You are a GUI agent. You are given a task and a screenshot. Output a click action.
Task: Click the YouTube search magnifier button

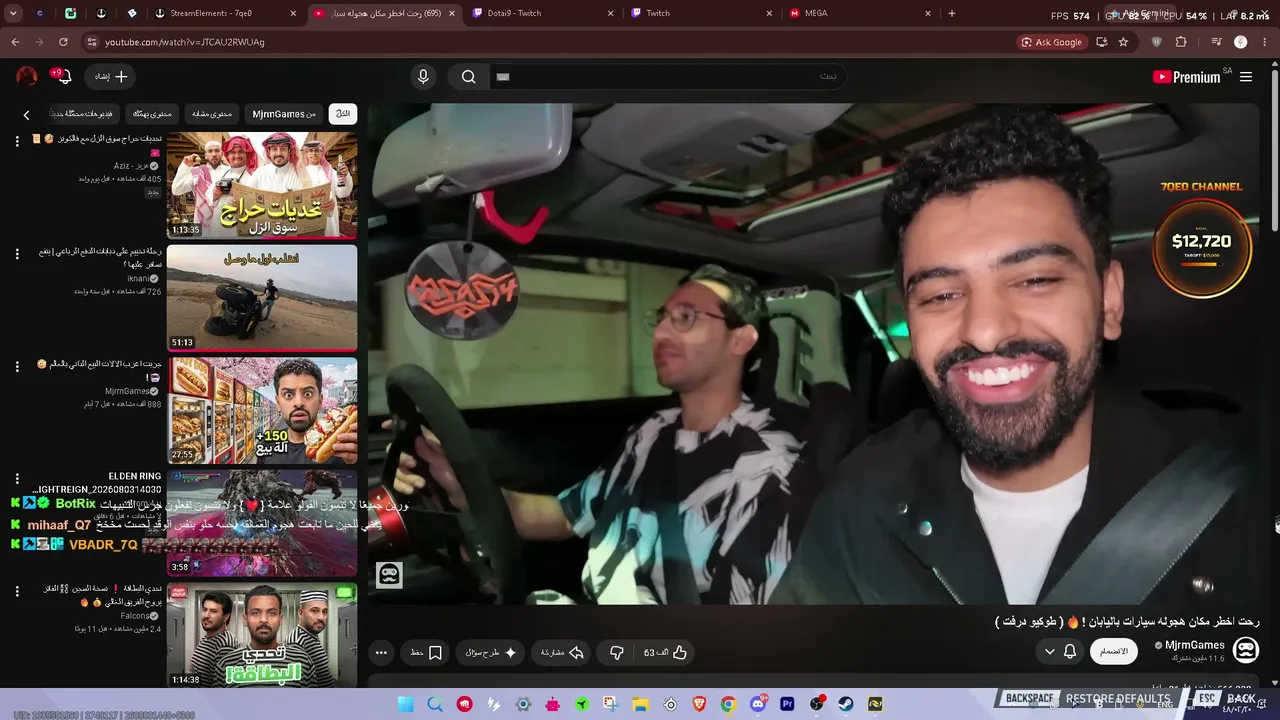click(x=468, y=77)
